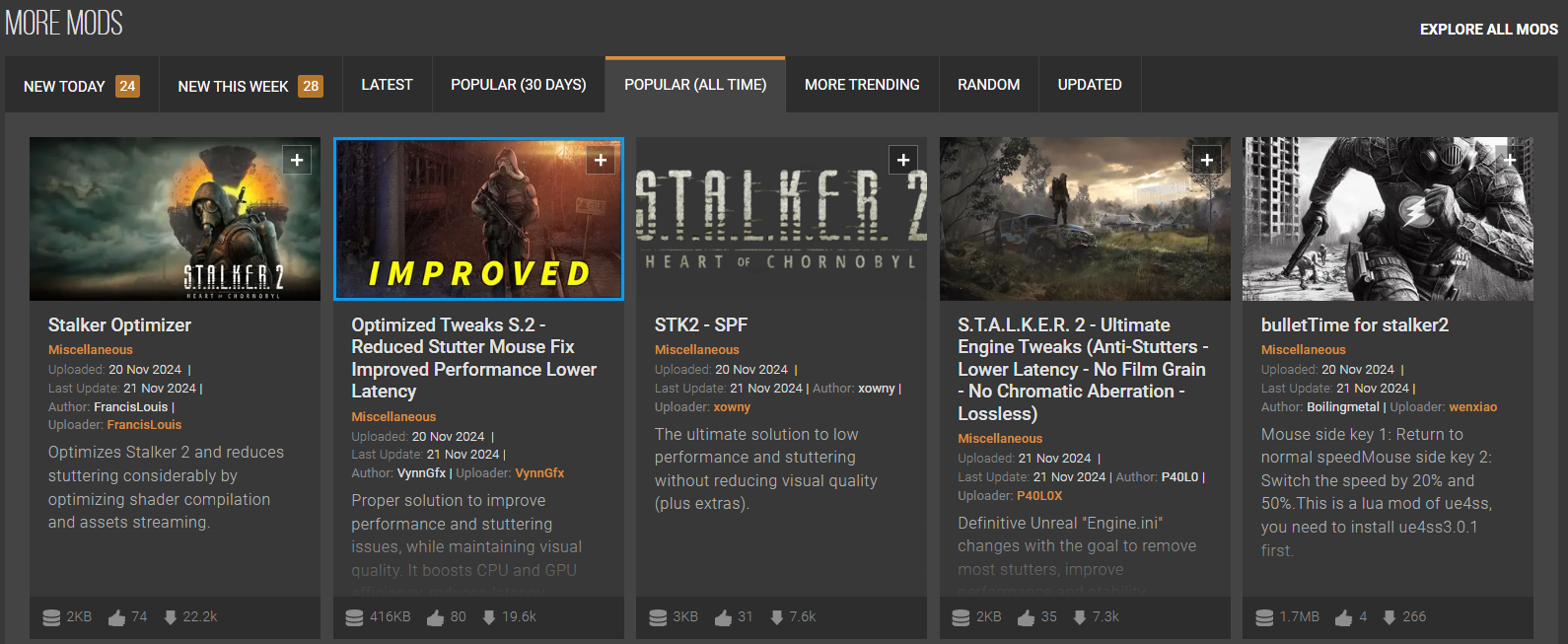Open the New This Week tab
The image size is (1568, 644).
pyautogui.click(x=249, y=86)
